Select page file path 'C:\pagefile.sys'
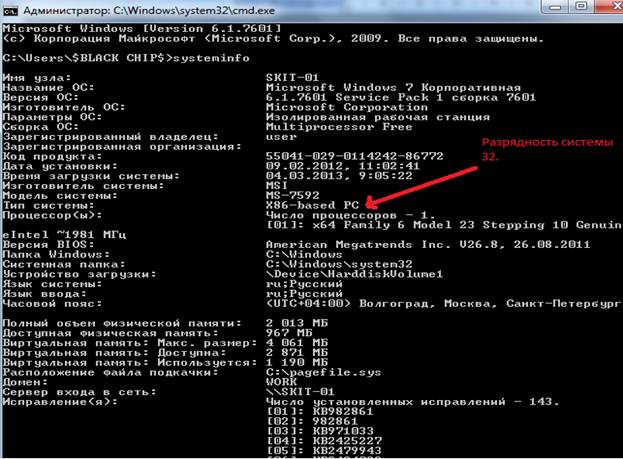The height and width of the screenshot is (459, 623). pos(323,372)
